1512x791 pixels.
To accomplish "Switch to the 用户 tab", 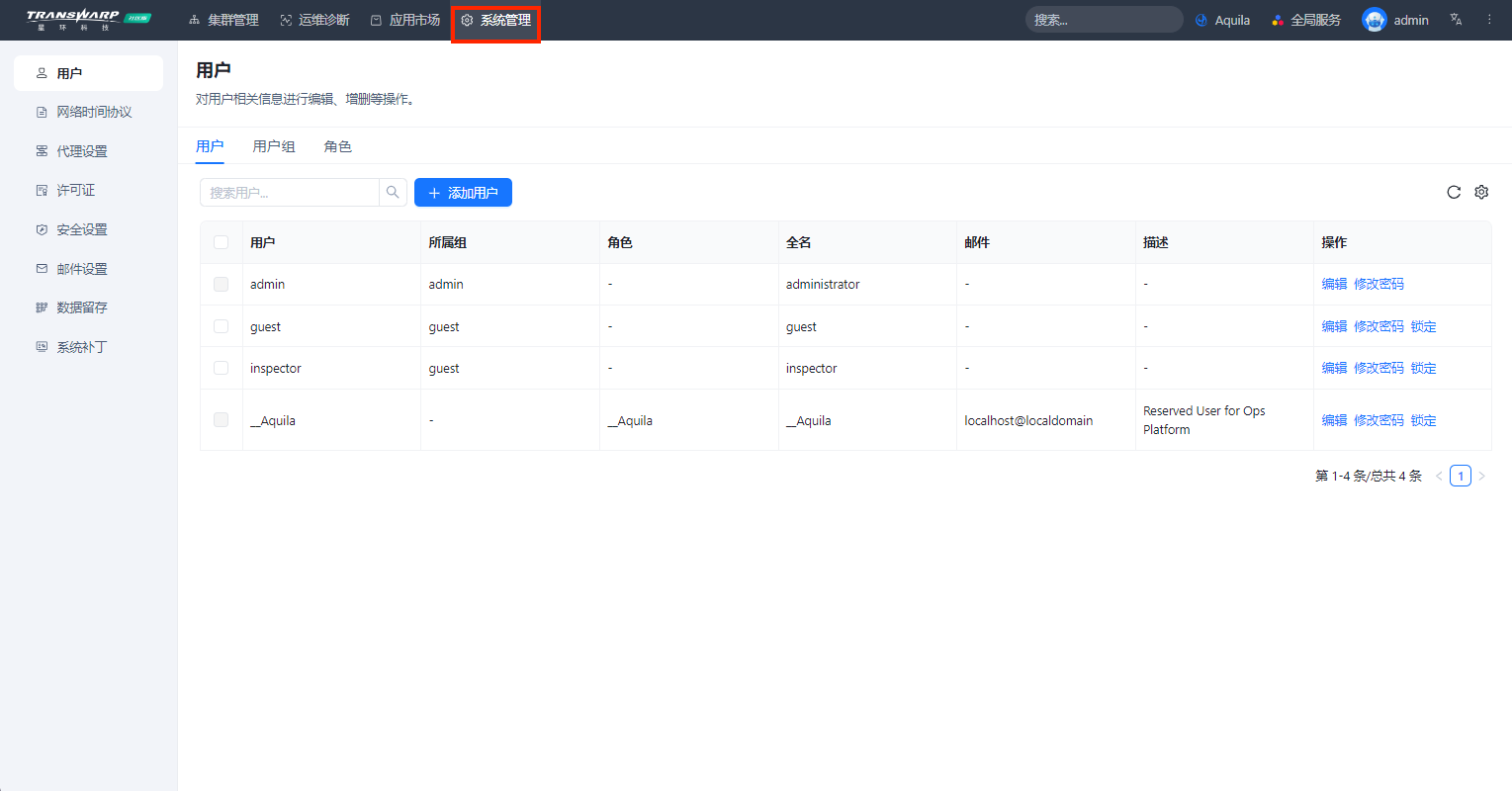I will click(210, 146).
